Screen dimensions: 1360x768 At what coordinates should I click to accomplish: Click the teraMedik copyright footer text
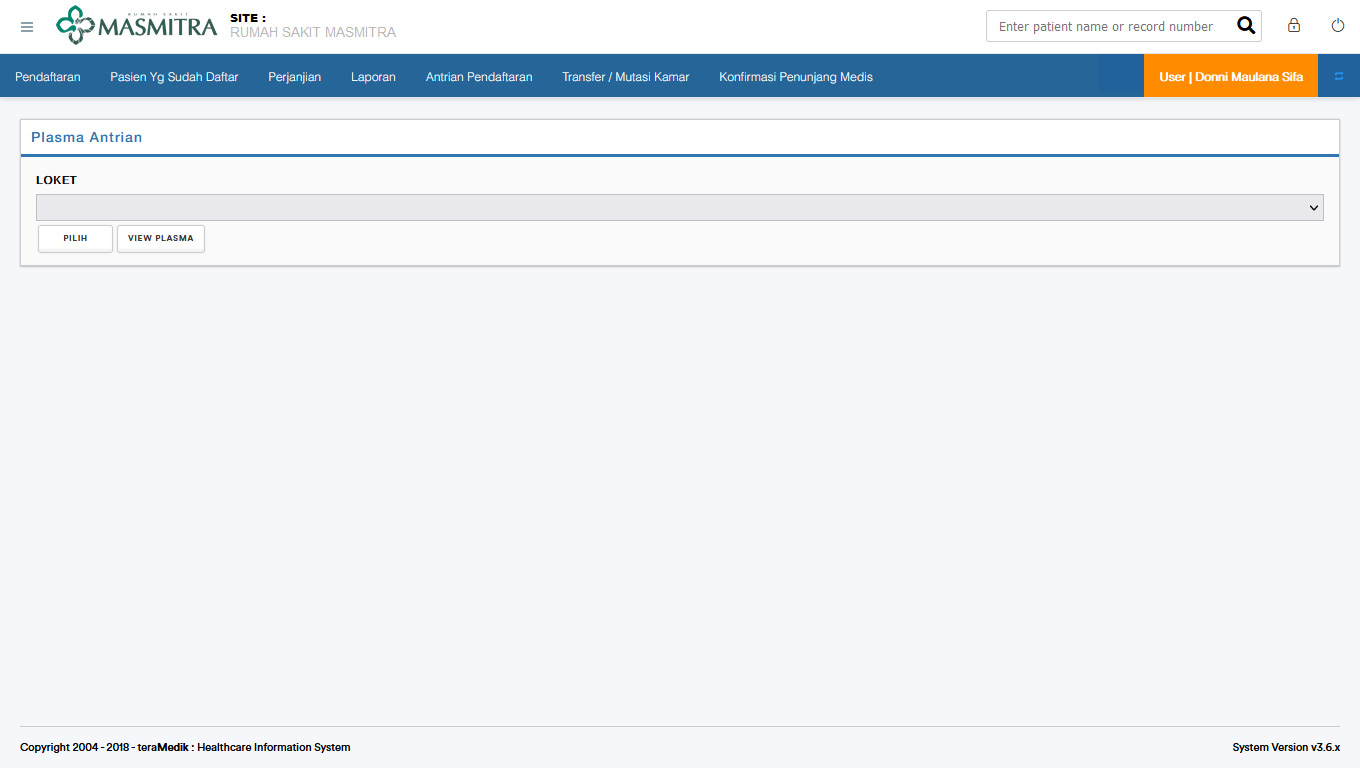tap(185, 747)
